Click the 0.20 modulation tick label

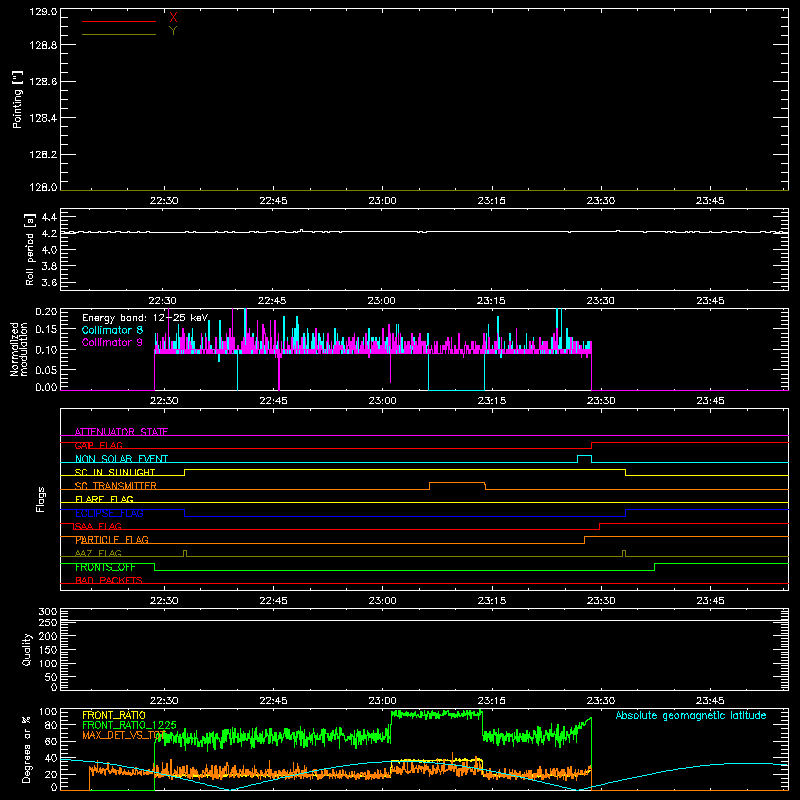(x=46, y=312)
